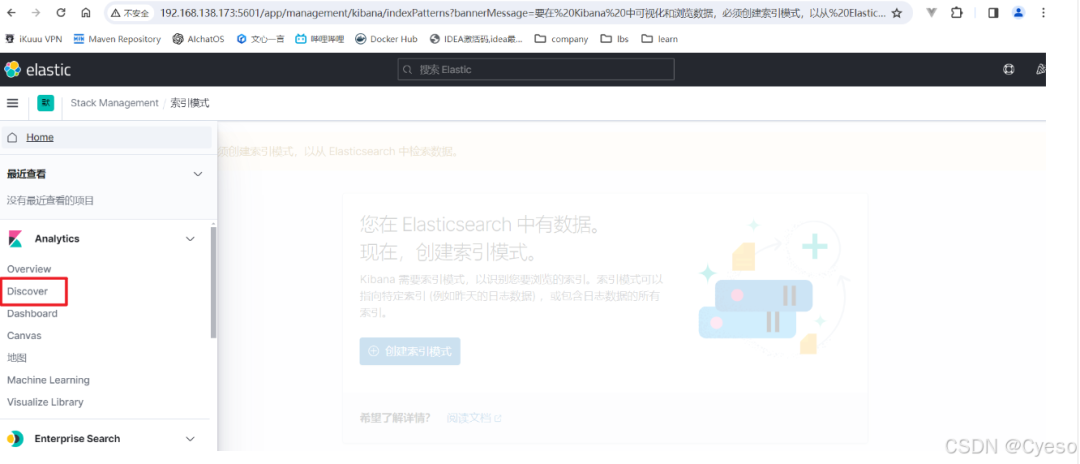Click the 不安全 security warning chip
The height and width of the screenshot is (464, 1080).
tap(129, 13)
